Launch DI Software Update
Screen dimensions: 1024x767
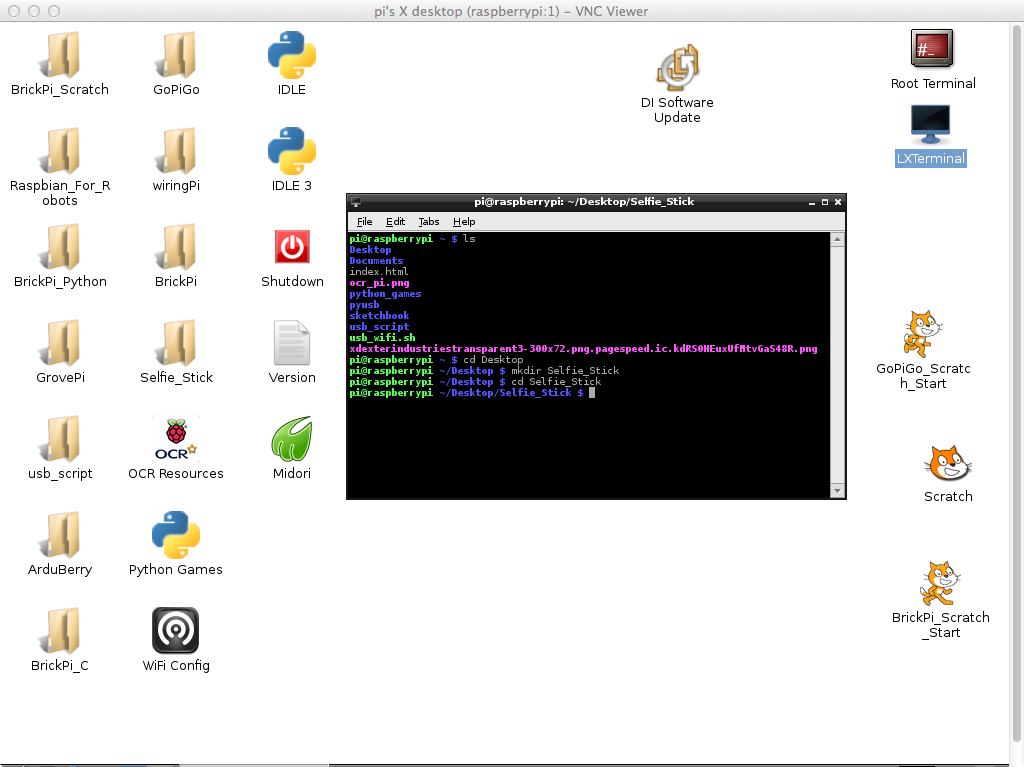[x=678, y=68]
